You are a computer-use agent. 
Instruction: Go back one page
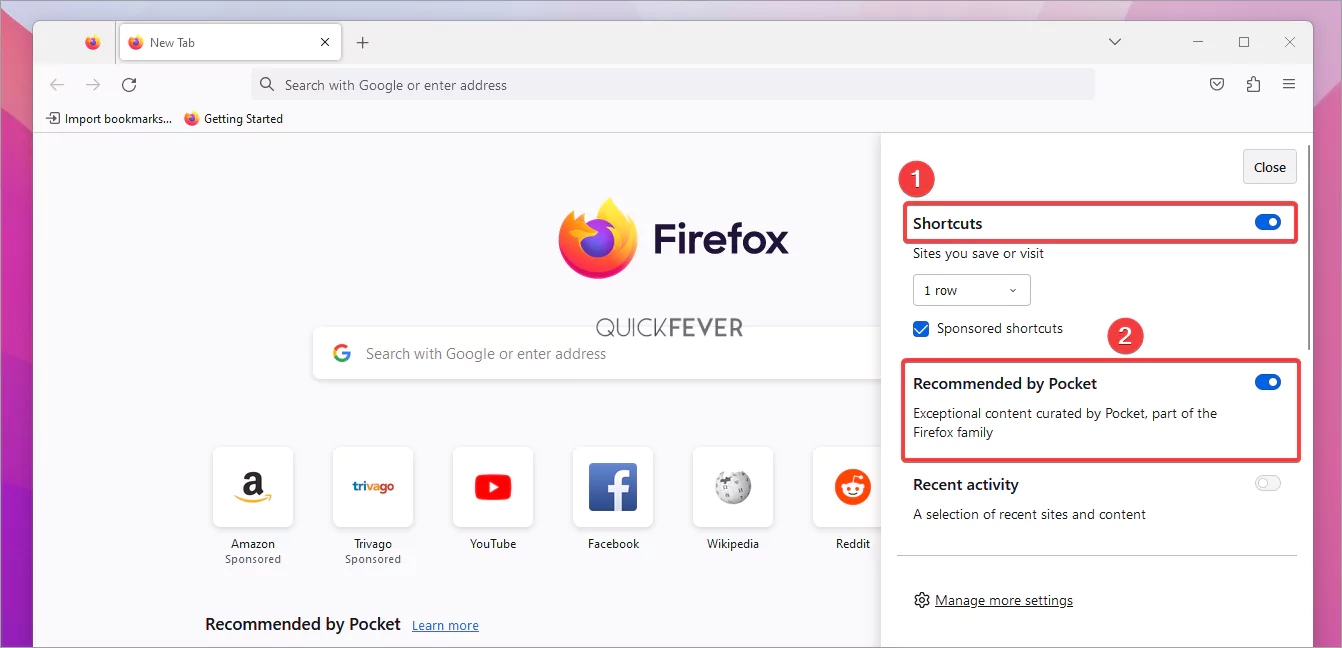[x=57, y=85]
